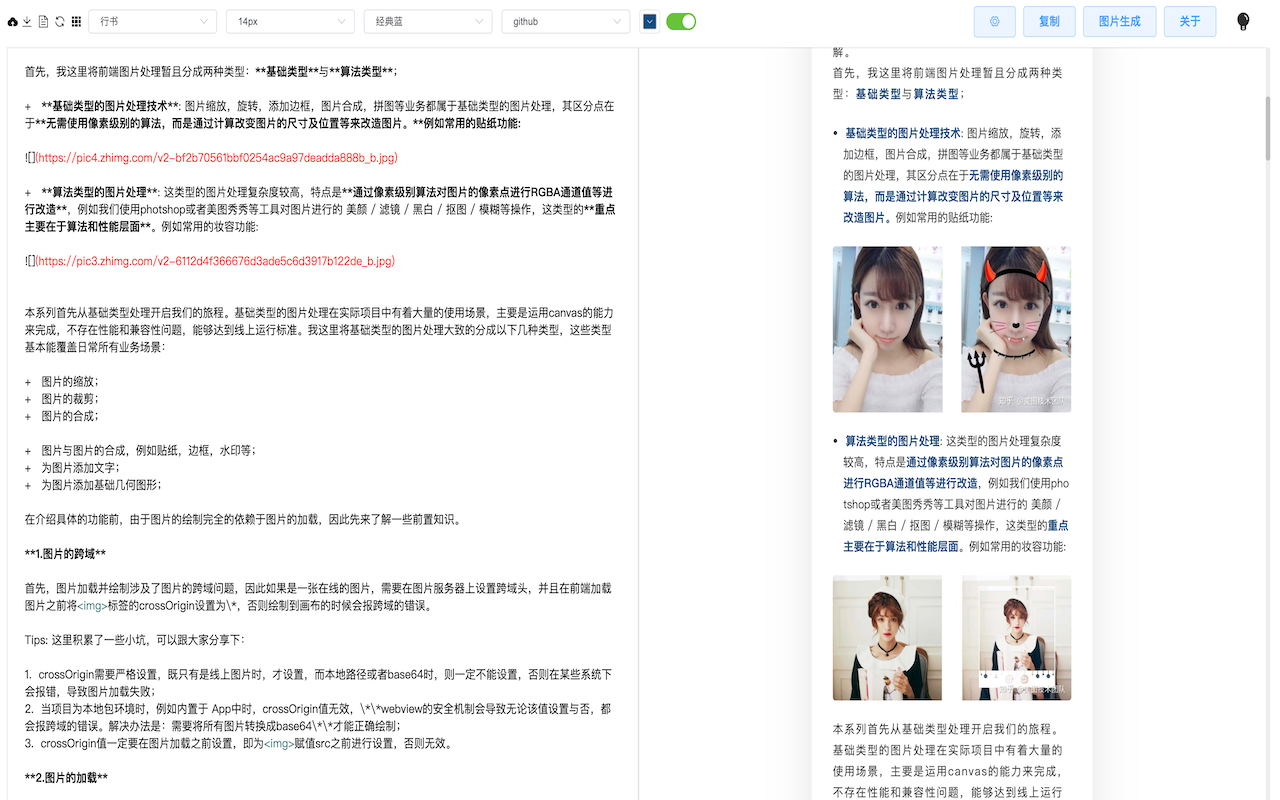Click the download icon next to the cloud icon
This screenshot has width=1280, height=800.
pos(27,21)
